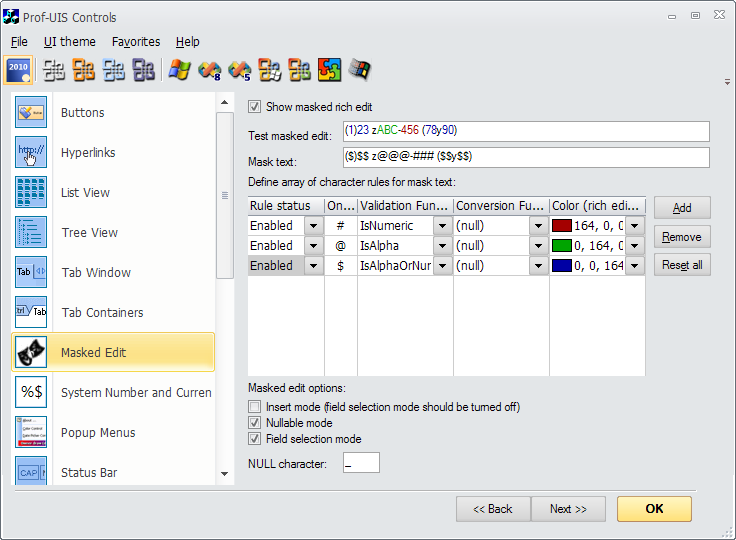
Task: Click the Masked Edit theater masks icon
Action: coord(31,352)
